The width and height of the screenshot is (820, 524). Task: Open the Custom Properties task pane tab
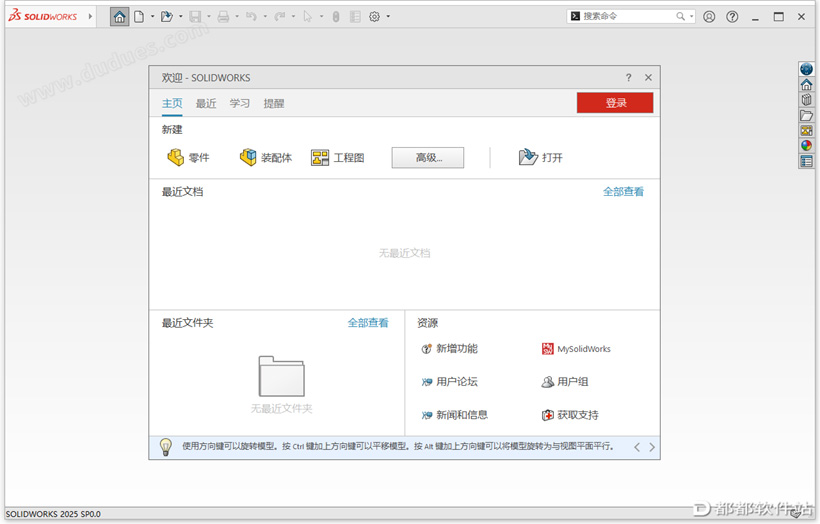806,162
